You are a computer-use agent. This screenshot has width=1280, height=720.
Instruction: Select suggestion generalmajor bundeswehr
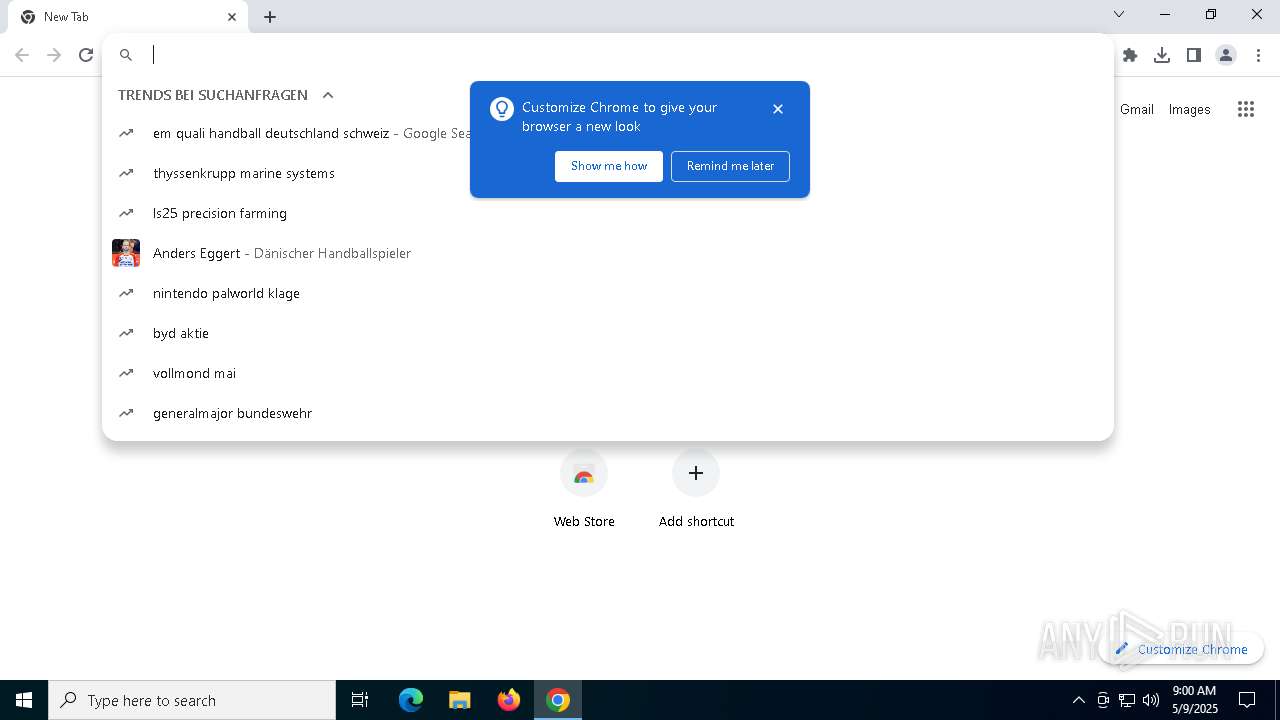click(x=608, y=413)
